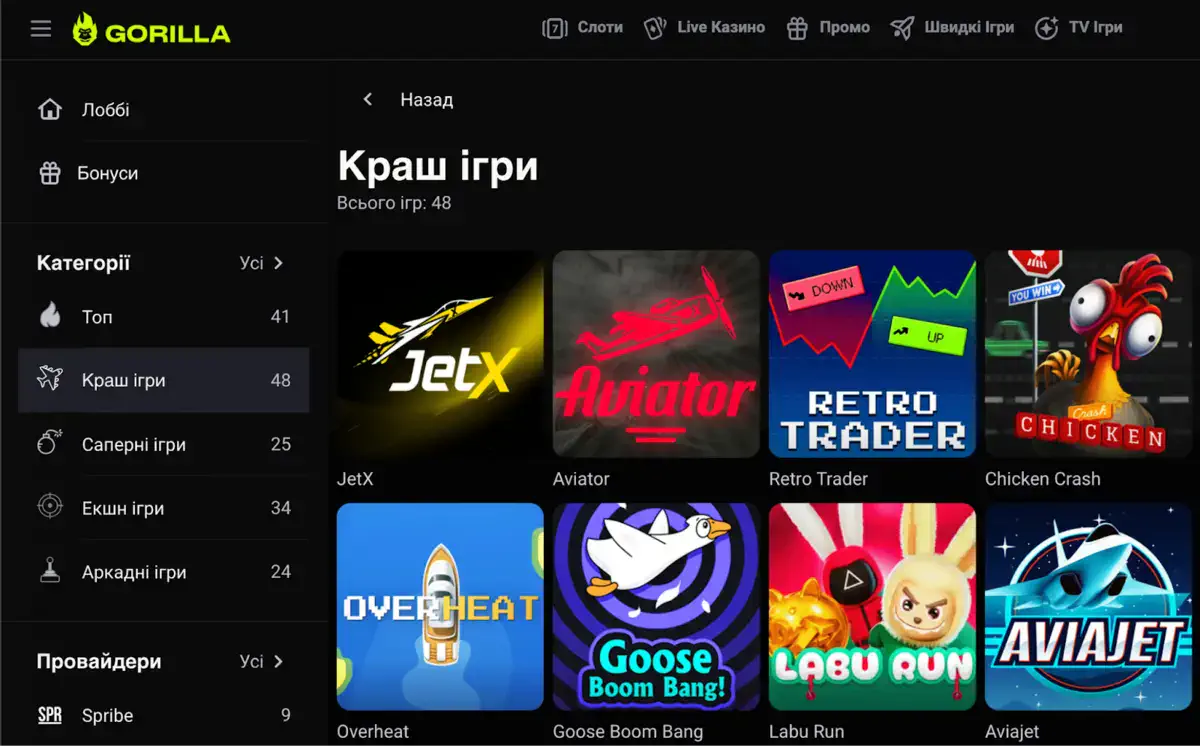
Task: Click the "Labu Run" title text
Action: click(x=806, y=732)
